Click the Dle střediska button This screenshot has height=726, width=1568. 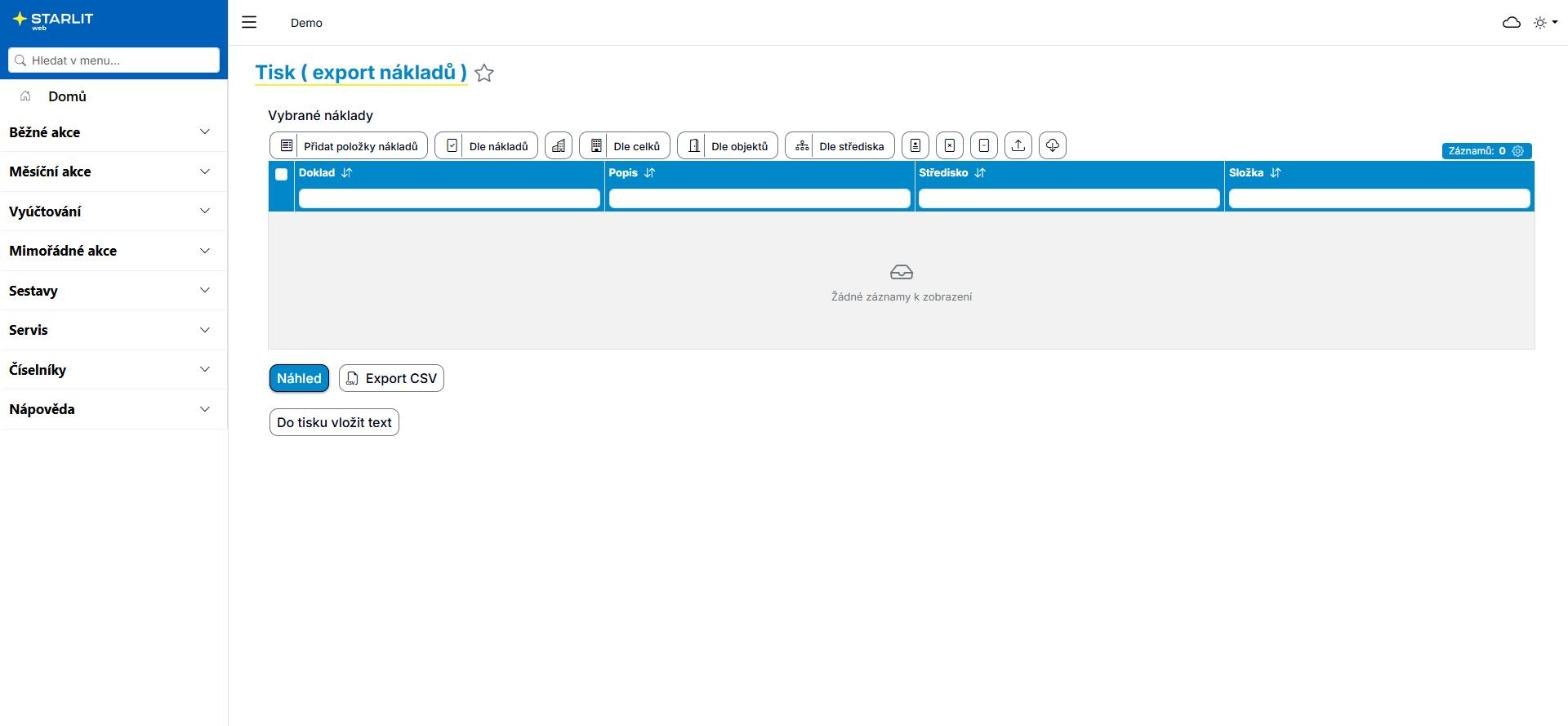839,146
